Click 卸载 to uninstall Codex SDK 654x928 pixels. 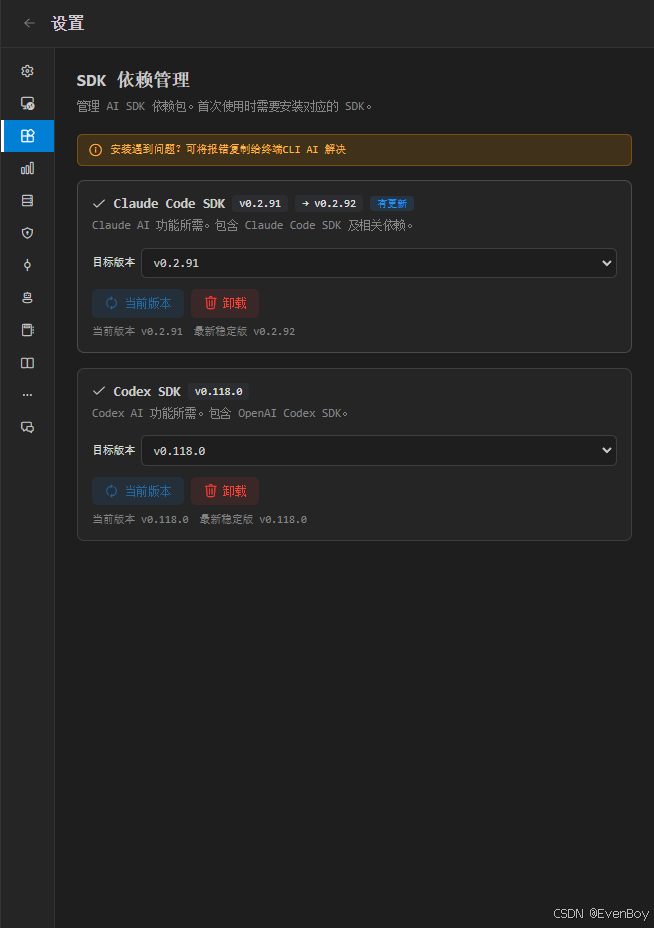pyautogui.click(x=225, y=491)
